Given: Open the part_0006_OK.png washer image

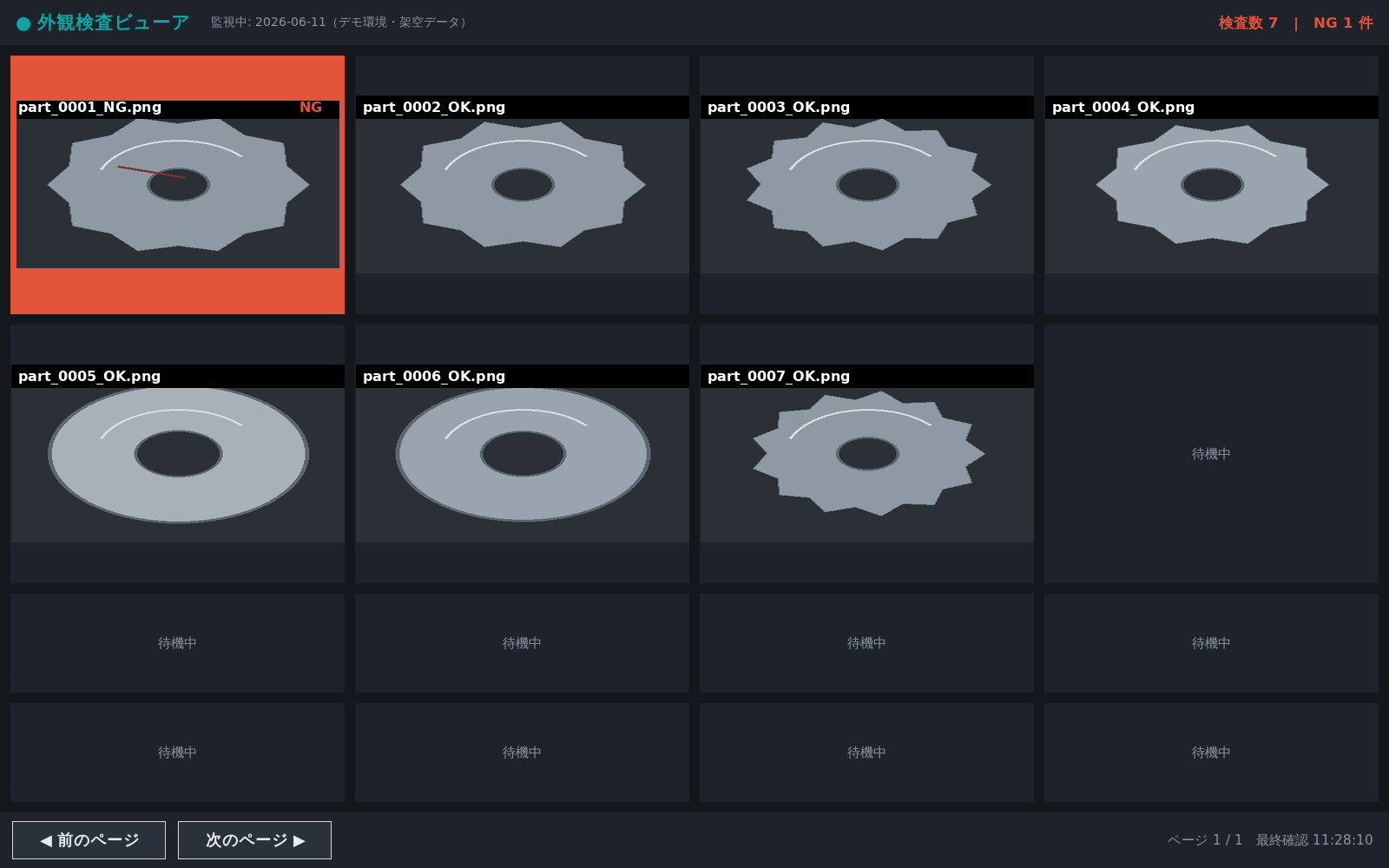Looking at the screenshot, I should 522,454.
